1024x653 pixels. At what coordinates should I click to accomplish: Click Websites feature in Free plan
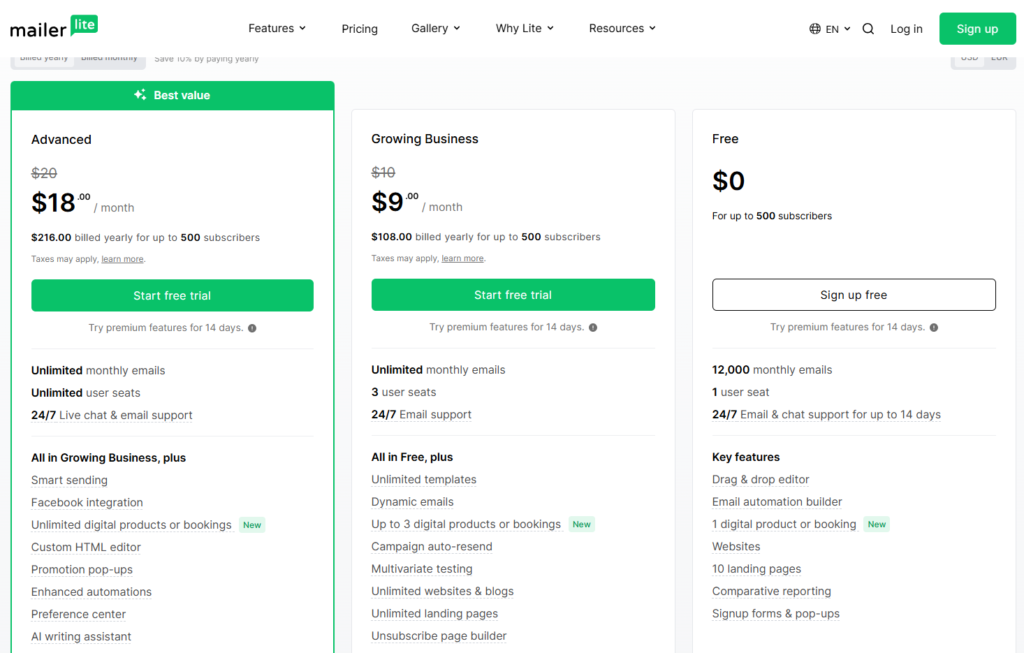pyautogui.click(x=736, y=547)
